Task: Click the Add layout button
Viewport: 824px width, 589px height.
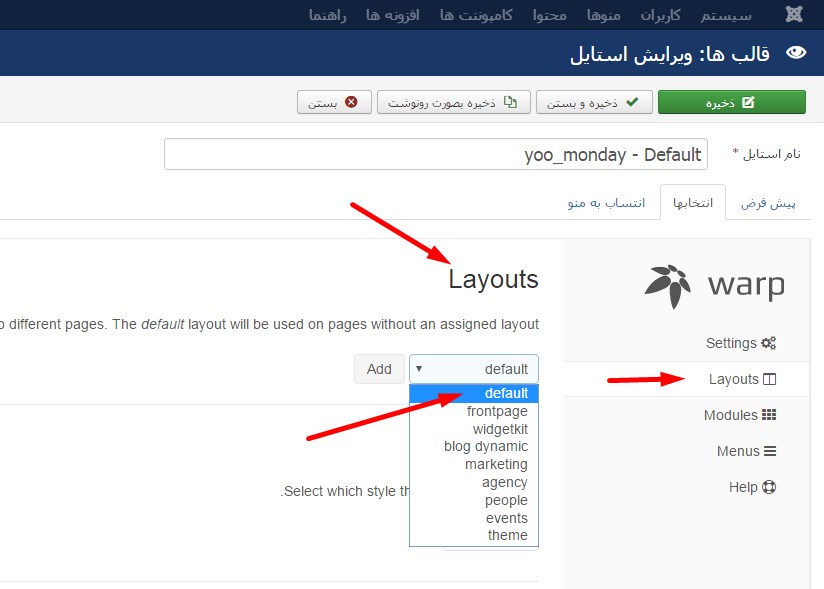Action: (x=379, y=369)
